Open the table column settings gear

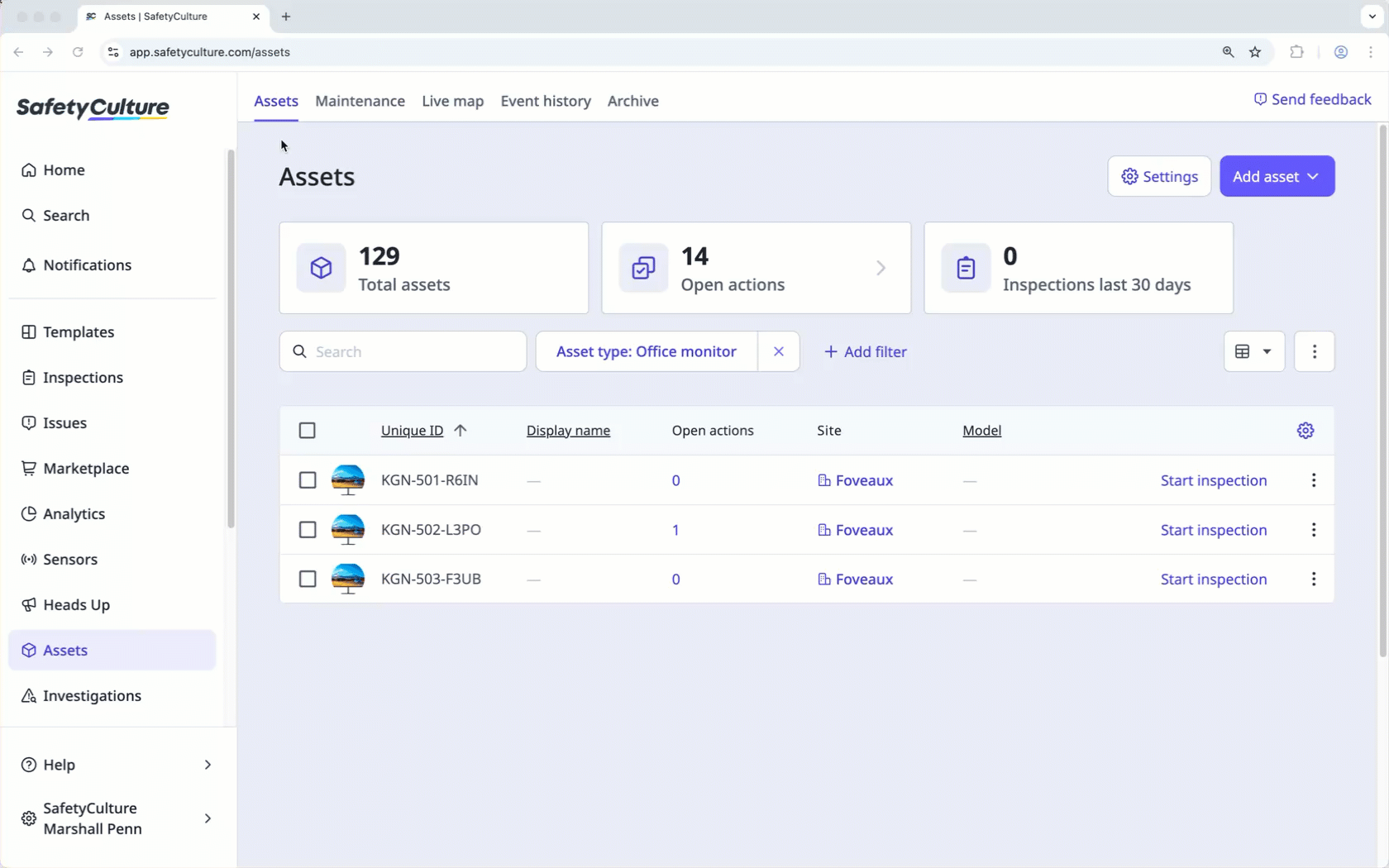coord(1305,431)
